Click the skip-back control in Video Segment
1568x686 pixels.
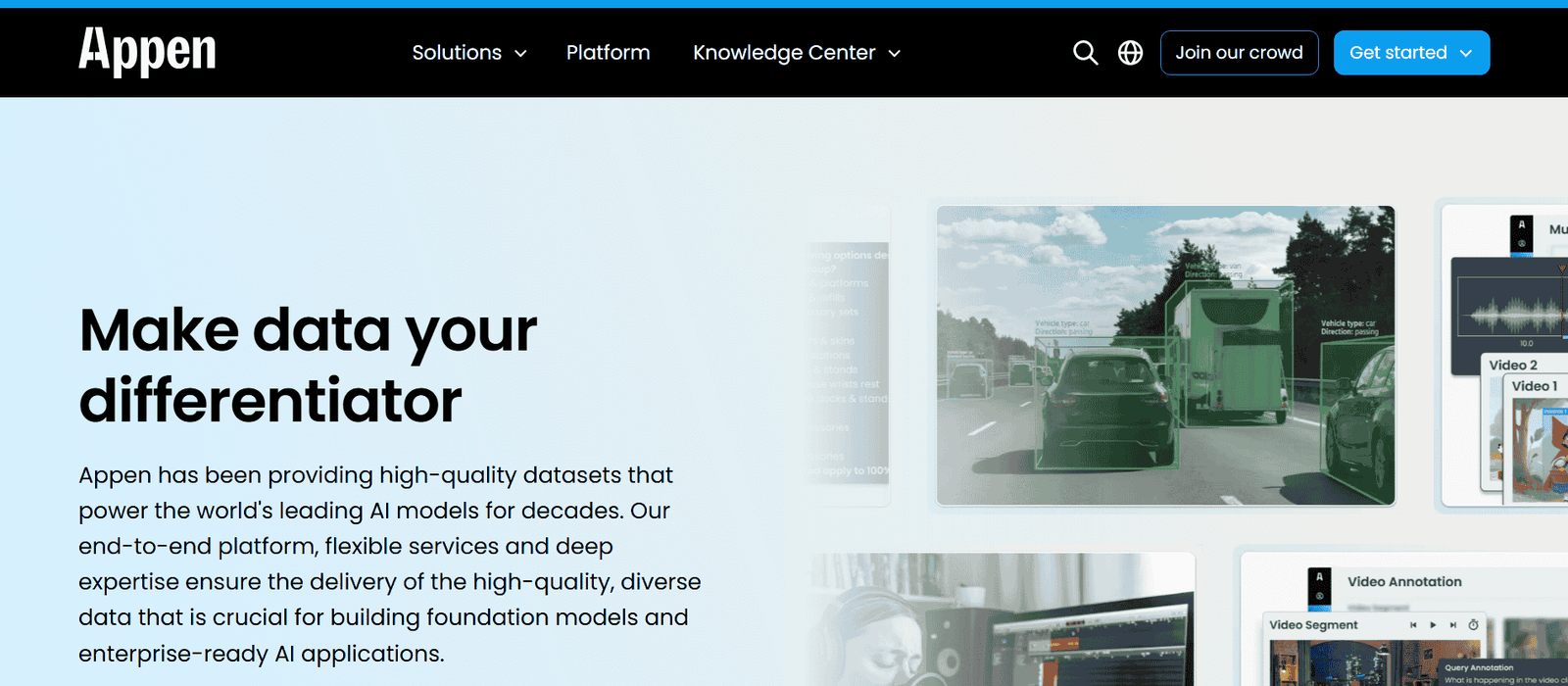click(1413, 624)
